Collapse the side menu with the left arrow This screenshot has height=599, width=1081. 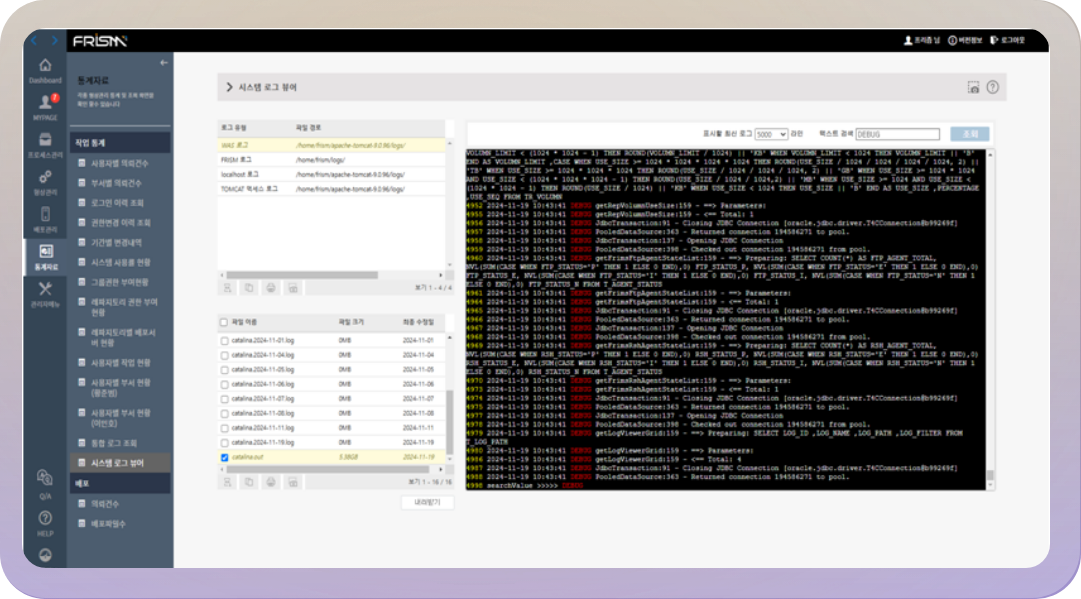(163, 63)
